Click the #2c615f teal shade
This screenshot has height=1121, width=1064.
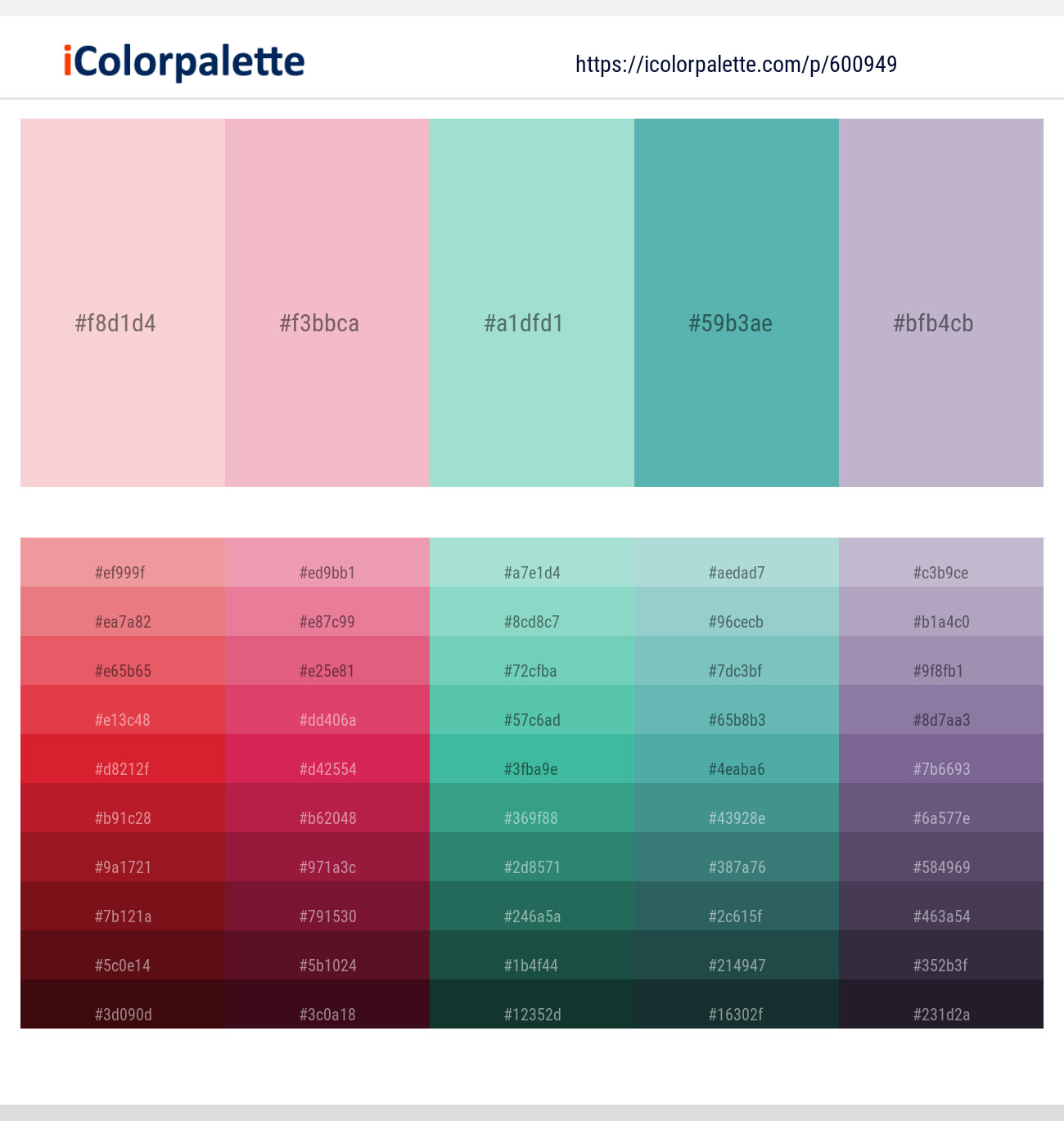coord(736,916)
